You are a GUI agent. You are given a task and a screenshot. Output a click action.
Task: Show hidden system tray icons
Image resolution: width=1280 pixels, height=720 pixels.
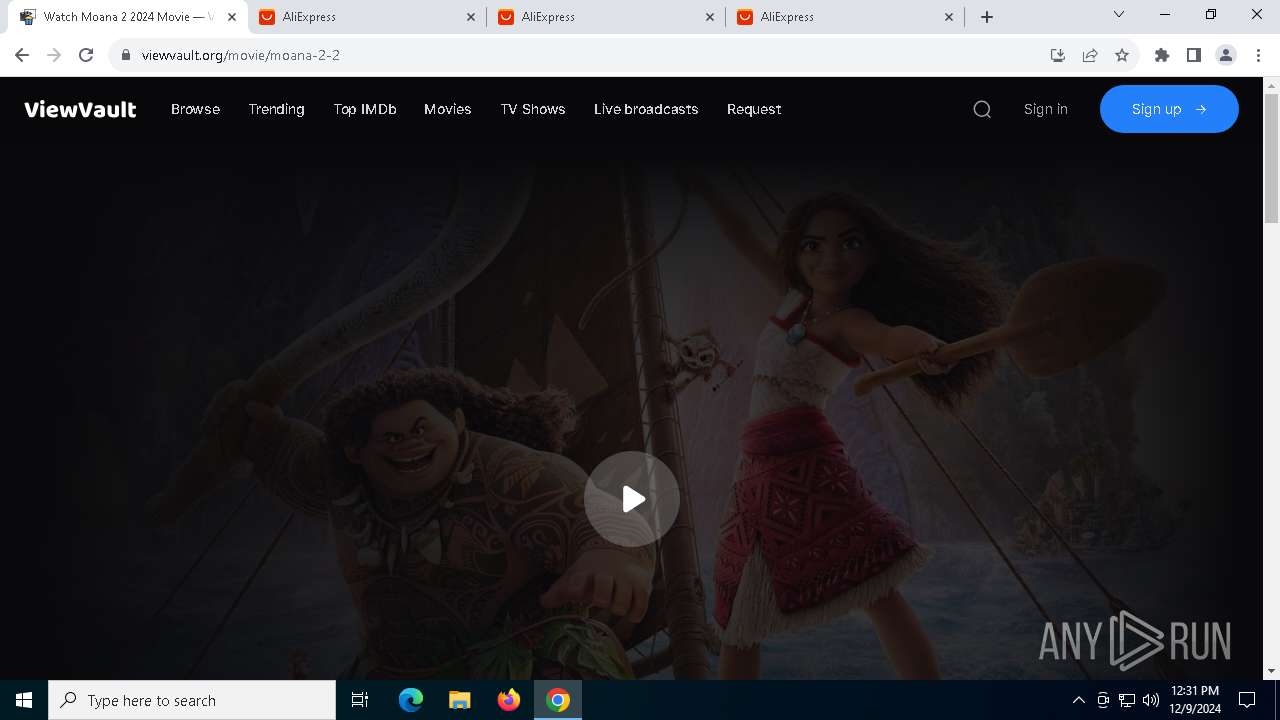pyautogui.click(x=1078, y=700)
